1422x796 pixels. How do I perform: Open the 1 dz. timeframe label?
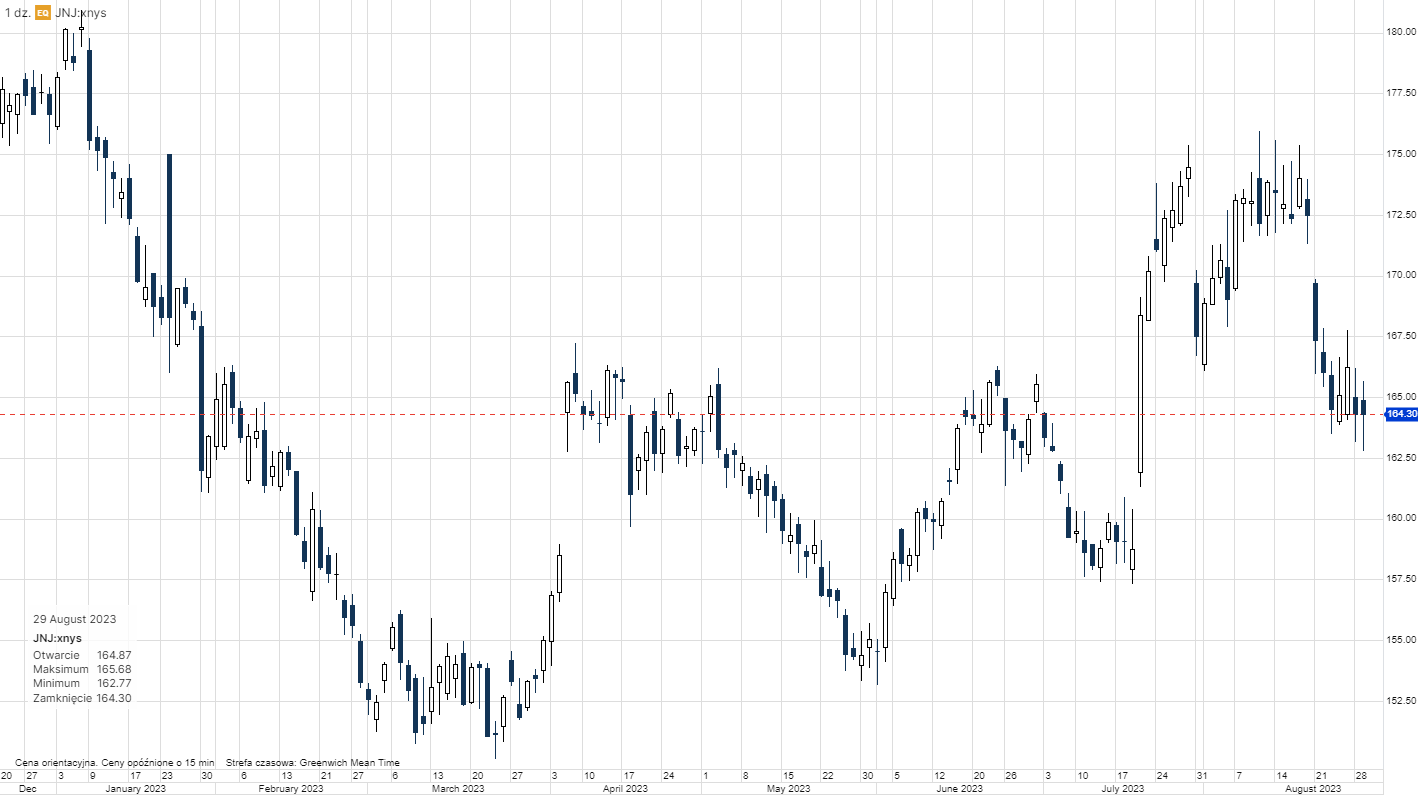click(x=16, y=13)
